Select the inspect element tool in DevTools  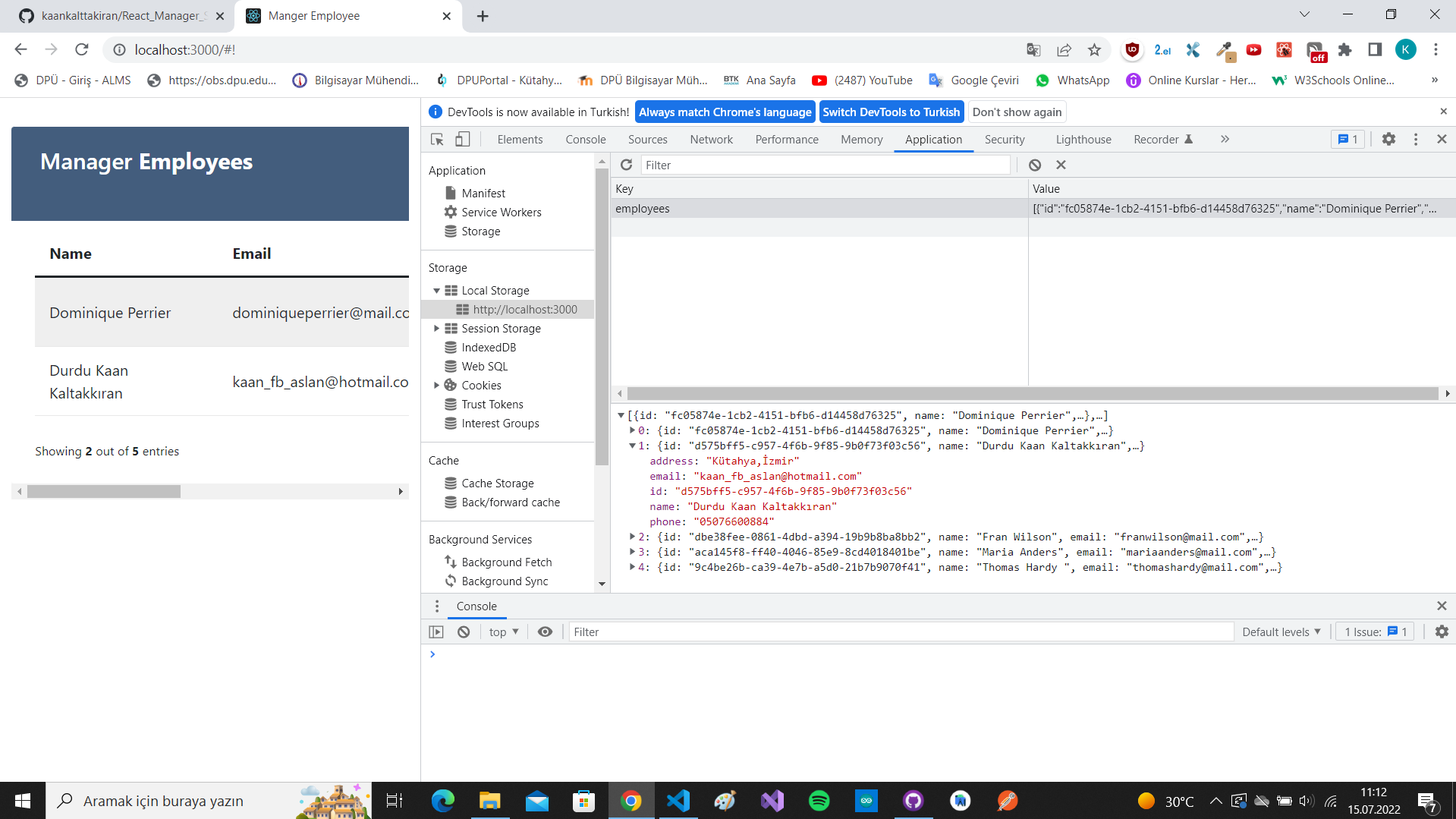(436, 140)
